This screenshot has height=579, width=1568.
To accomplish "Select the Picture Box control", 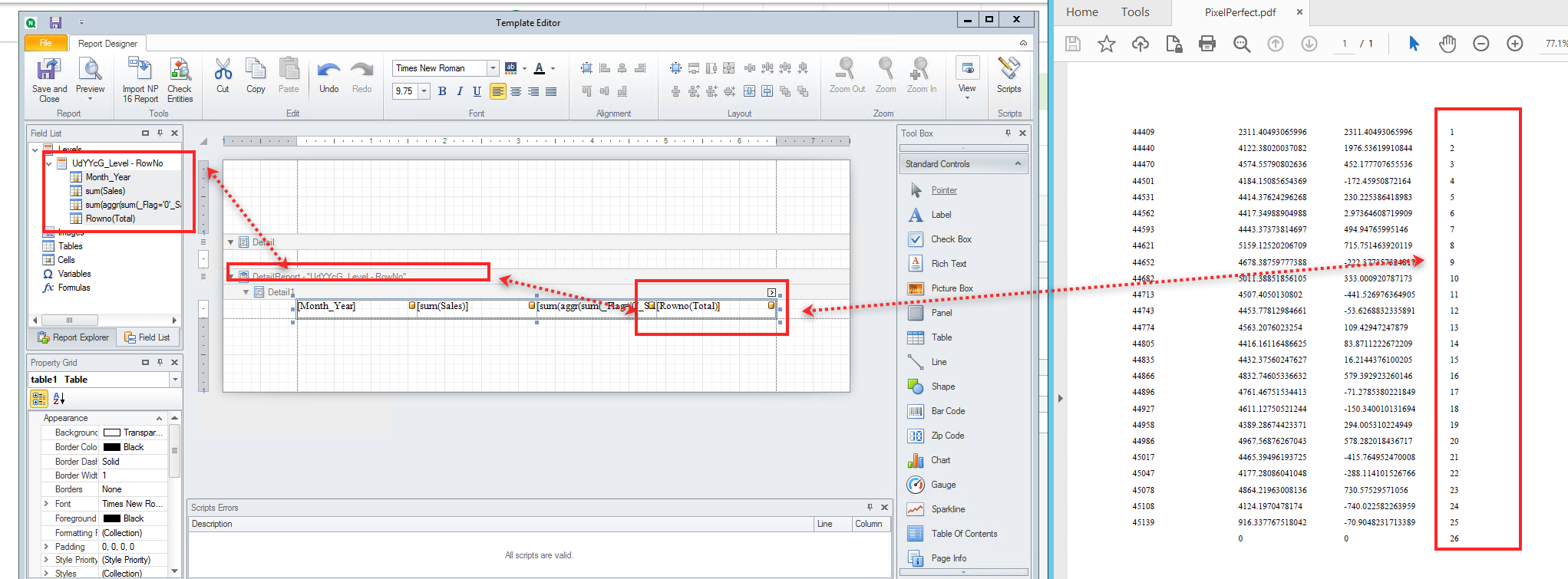I will pos(952,288).
